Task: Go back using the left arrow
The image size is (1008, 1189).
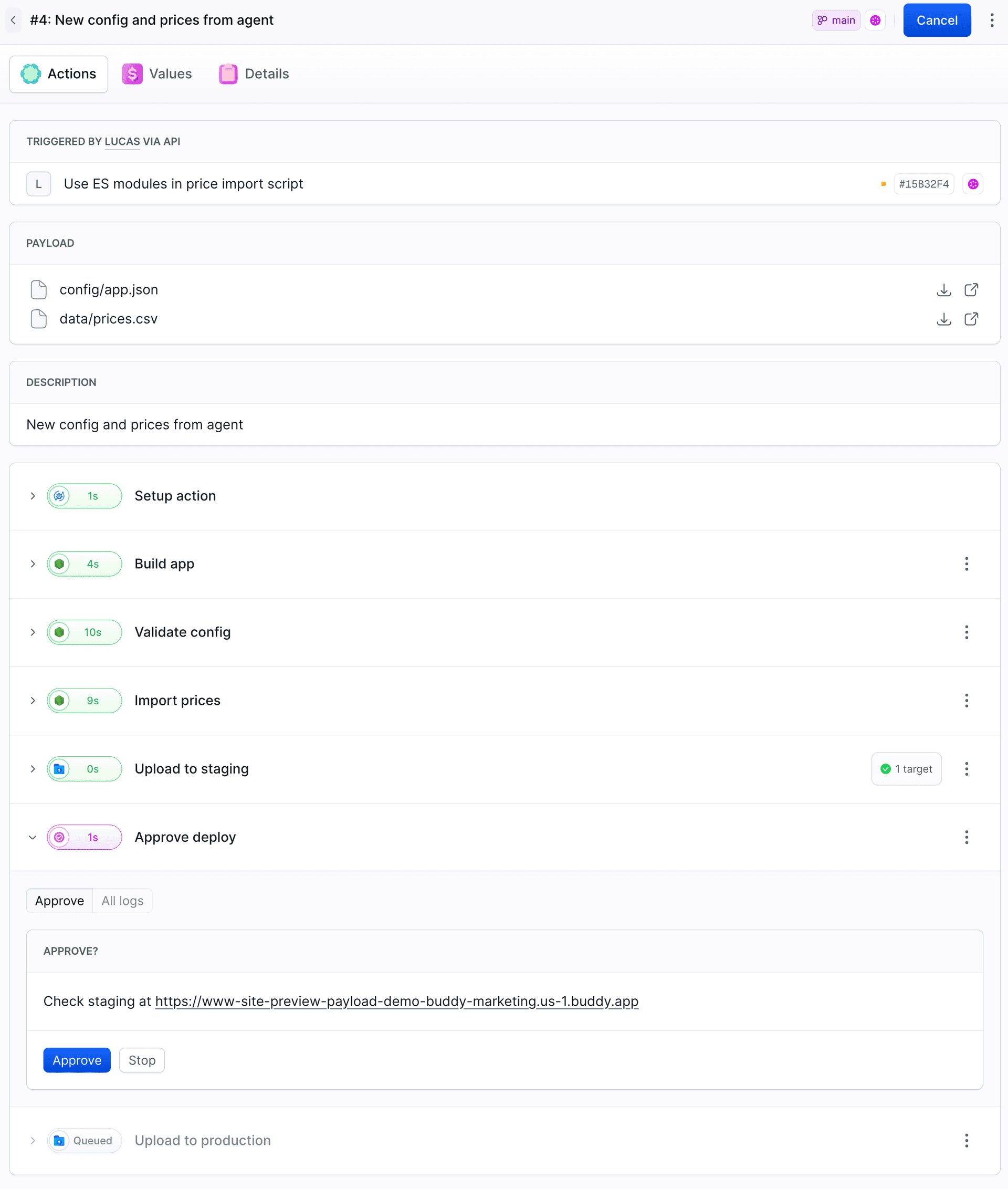Action: tap(13, 20)
